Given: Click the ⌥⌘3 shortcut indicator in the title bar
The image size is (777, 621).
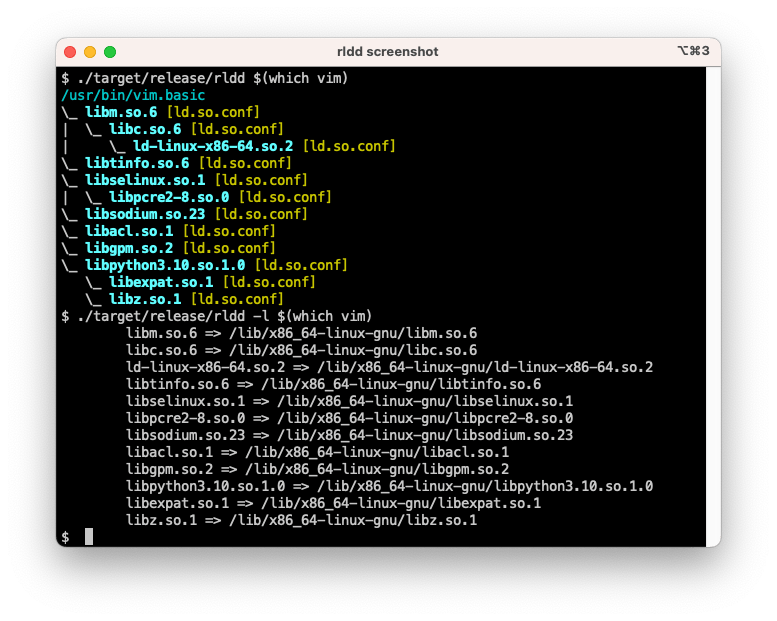Looking at the screenshot, I should (x=693, y=51).
